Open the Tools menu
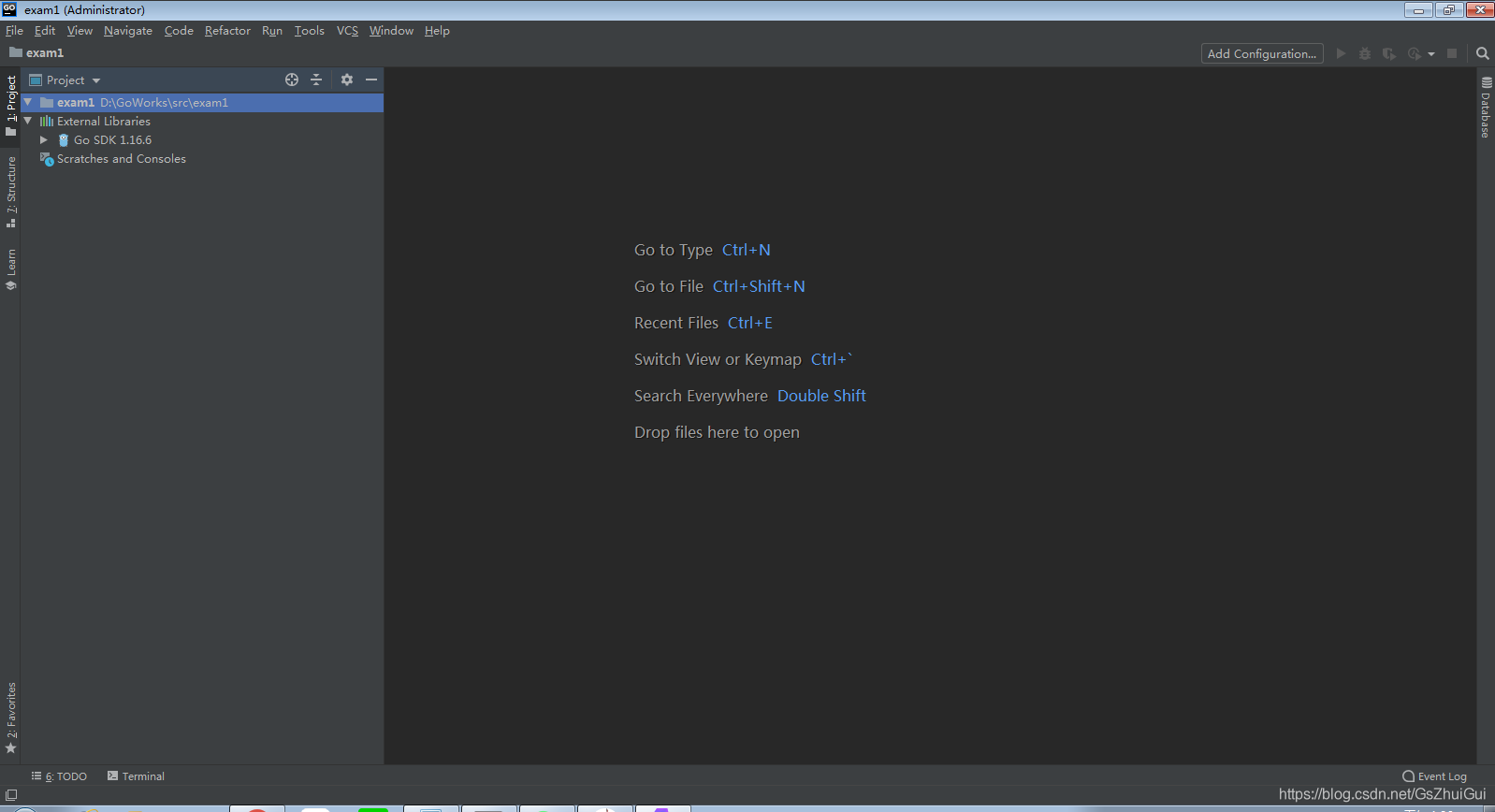1495x812 pixels. pyautogui.click(x=310, y=31)
